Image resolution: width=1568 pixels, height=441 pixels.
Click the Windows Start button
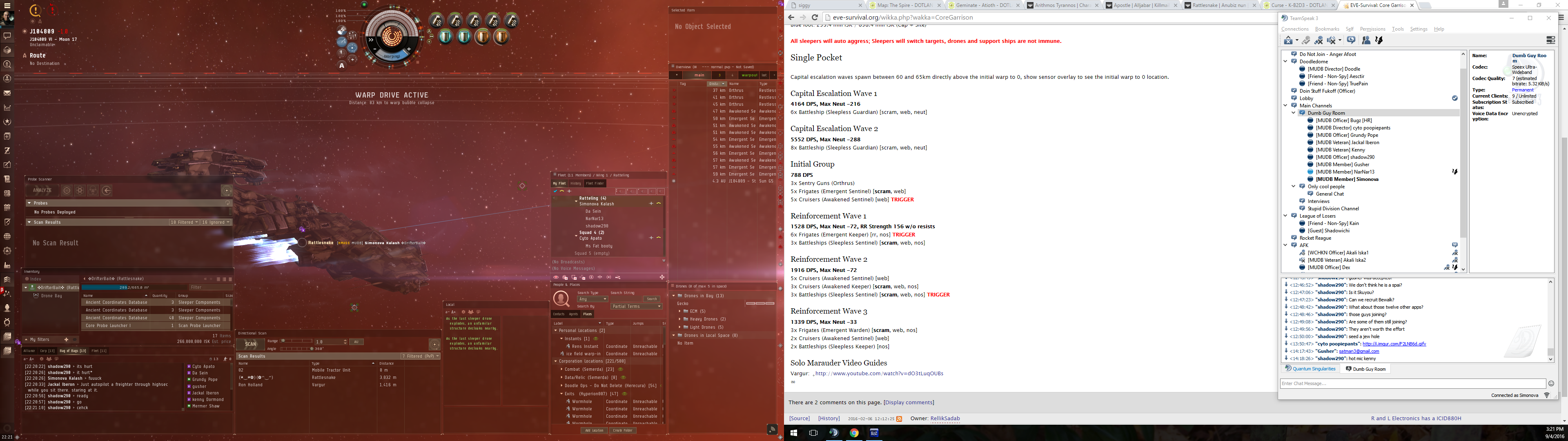793,433
